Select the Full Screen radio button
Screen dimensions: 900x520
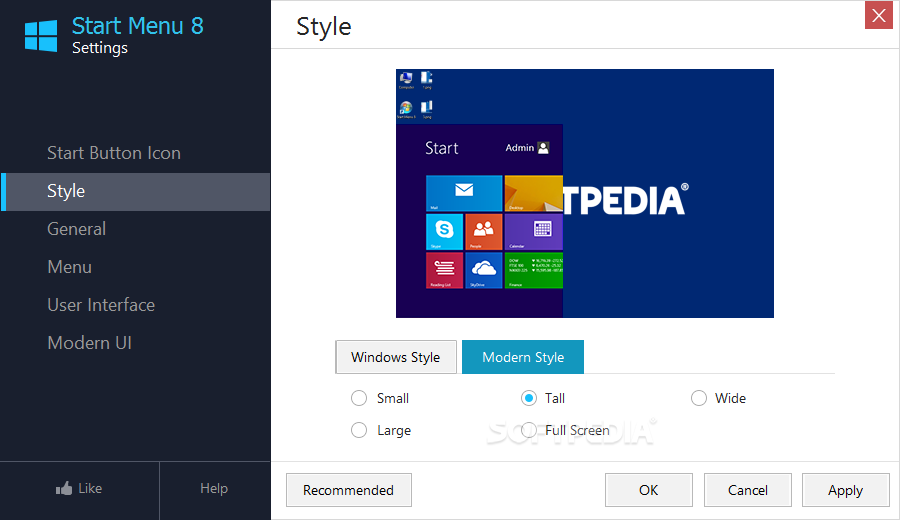click(x=529, y=430)
